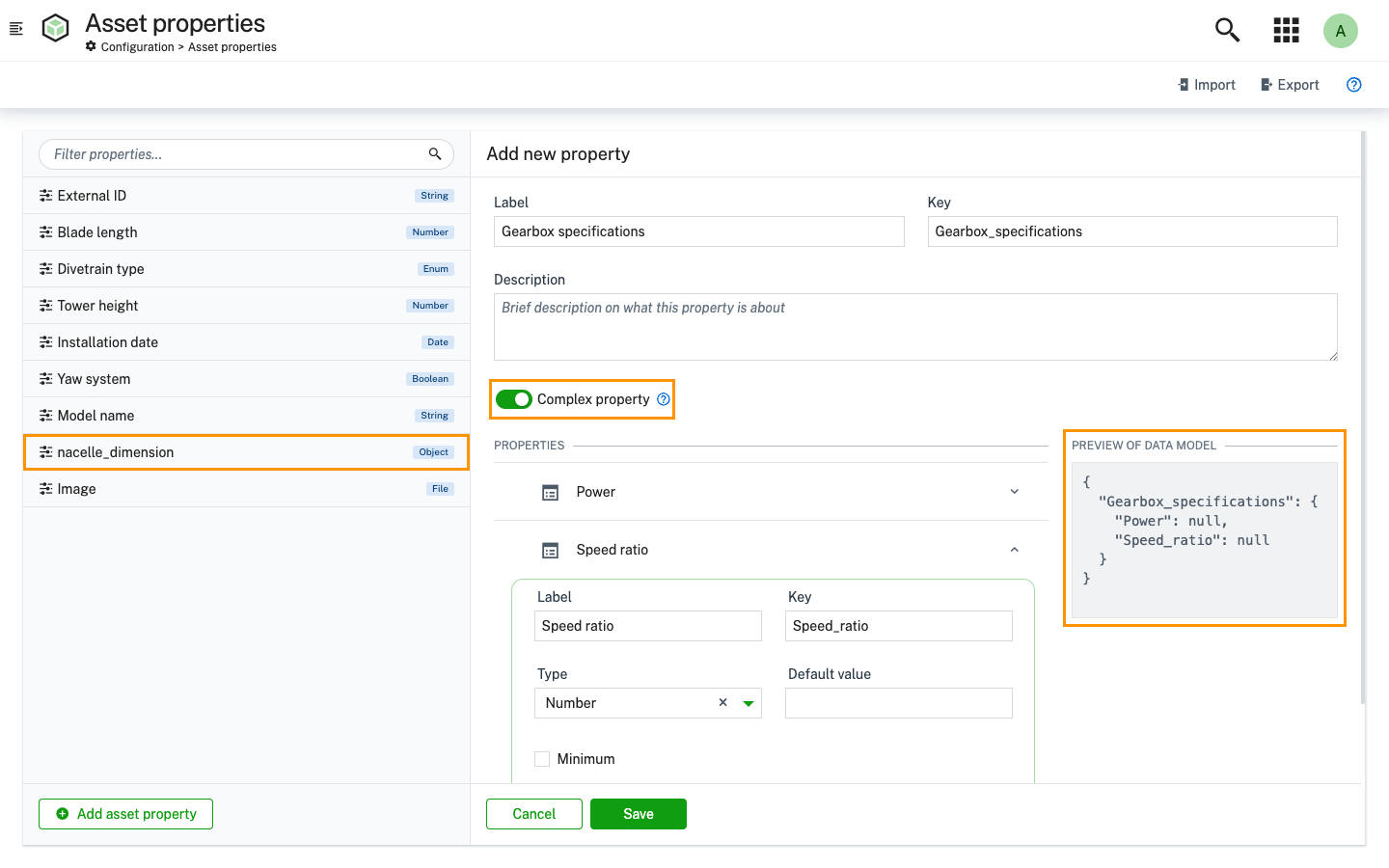The width and height of the screenshot is (1389, 868).
Task: Expand the Power property section
Action: [x=1014, y=492]
